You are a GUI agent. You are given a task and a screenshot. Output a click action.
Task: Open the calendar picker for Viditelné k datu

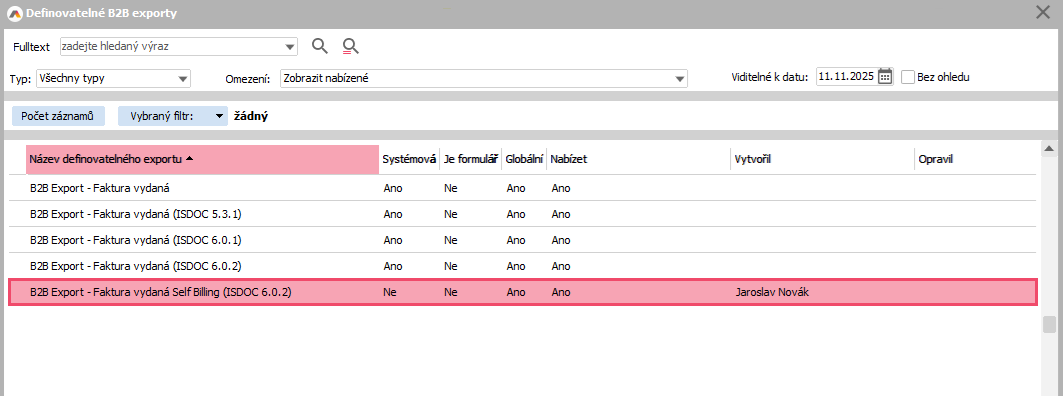pos(885,77)
